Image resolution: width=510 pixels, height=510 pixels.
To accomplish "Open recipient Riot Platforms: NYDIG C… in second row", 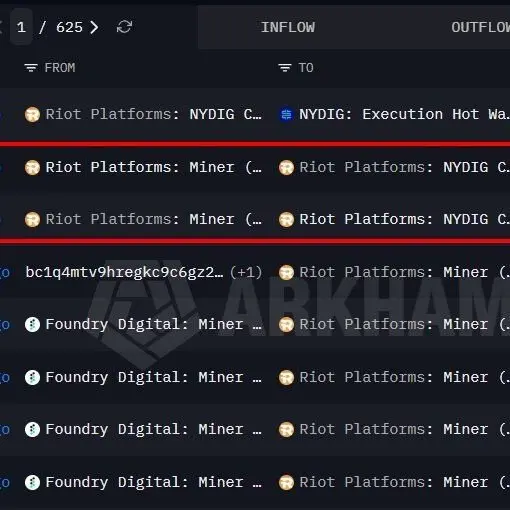I will (x=404, y=167).
